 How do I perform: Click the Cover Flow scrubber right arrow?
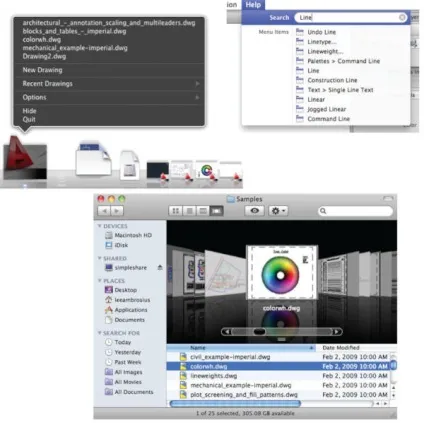[x=337, y=332]
